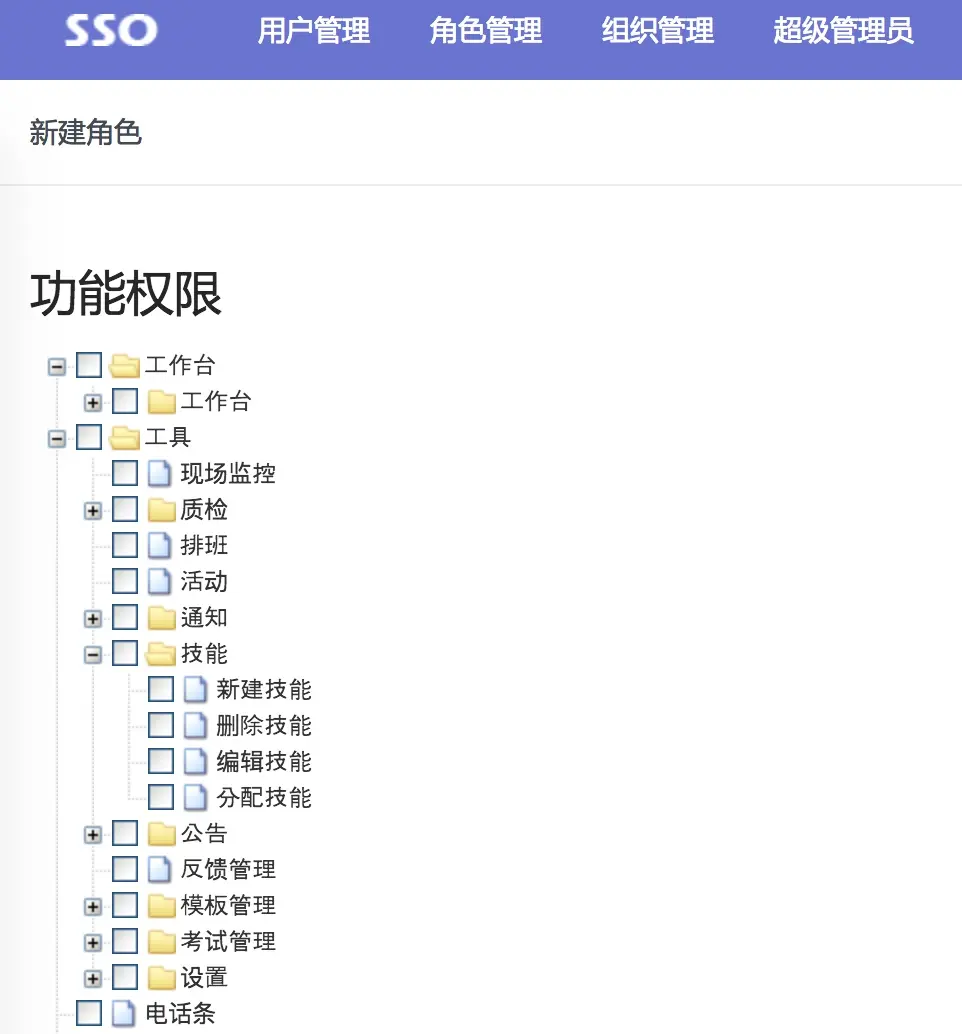Expand the nested 工作台 subfolder
962x1034 pixels.
click(x=93, y=402)
